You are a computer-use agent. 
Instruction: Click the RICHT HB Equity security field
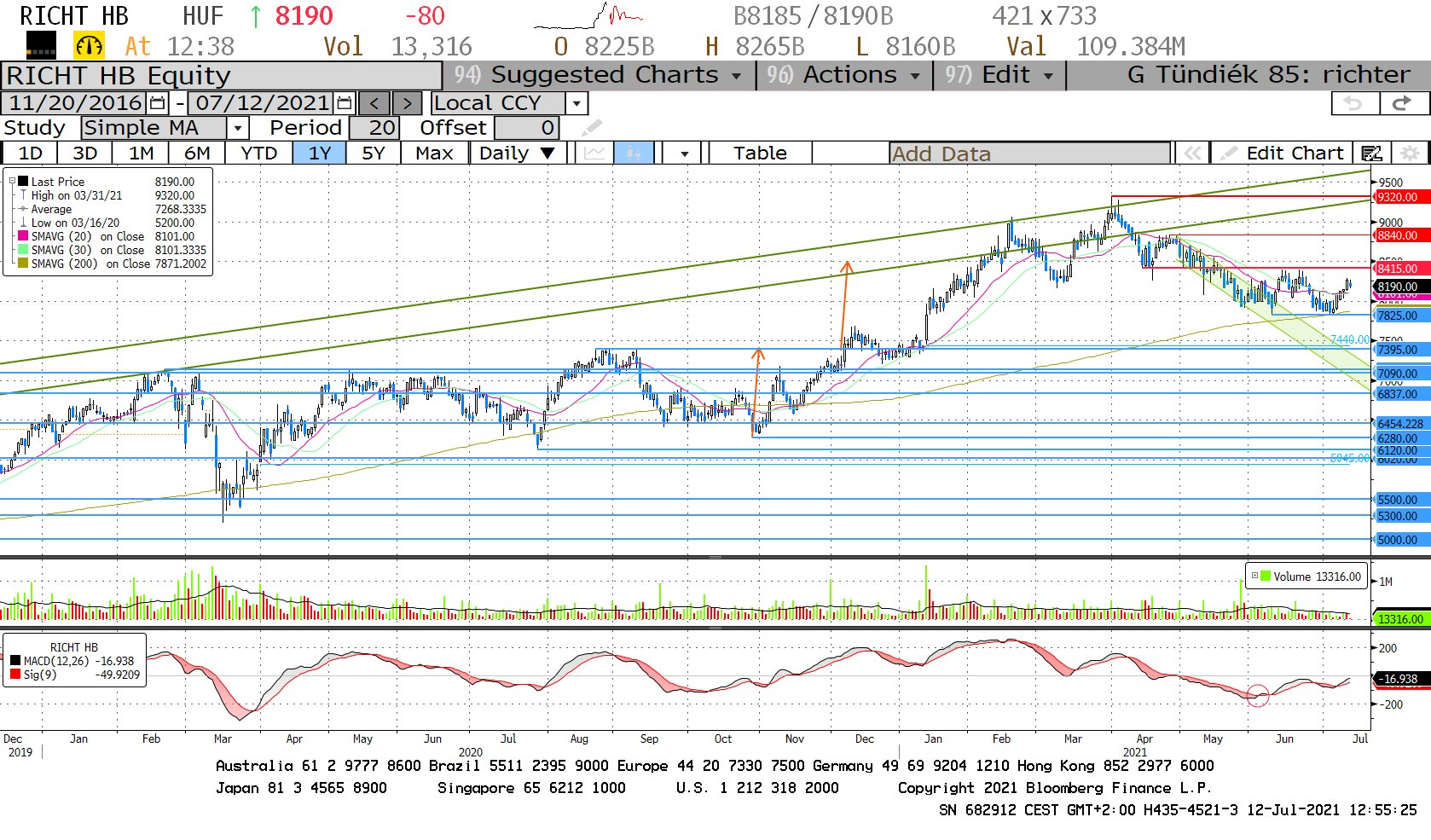(222, 76)
